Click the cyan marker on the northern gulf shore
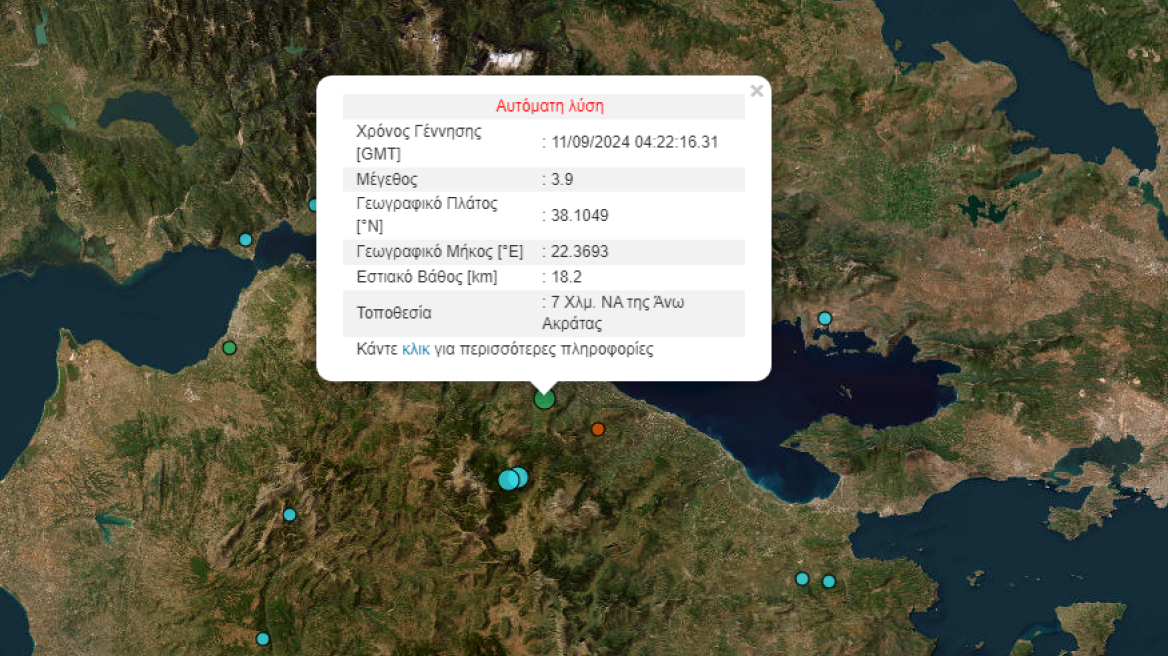Screen dimensions: 1168x656 coord(243,240)
